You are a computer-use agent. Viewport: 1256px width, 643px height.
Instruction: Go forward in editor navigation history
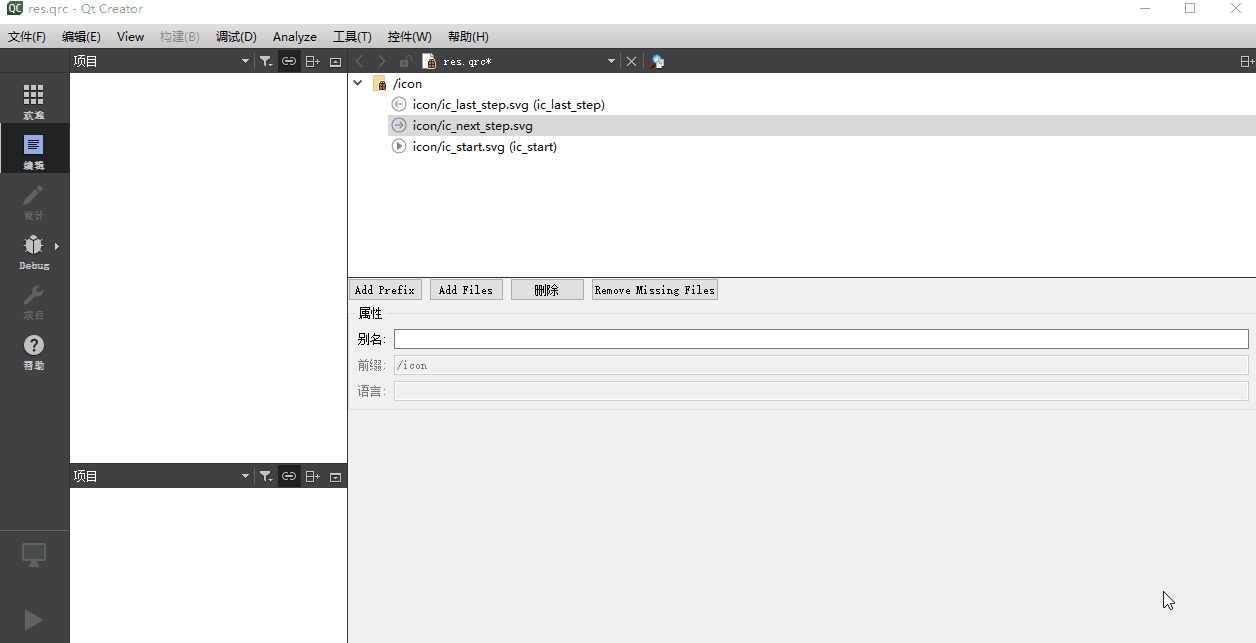pos(382,61)
